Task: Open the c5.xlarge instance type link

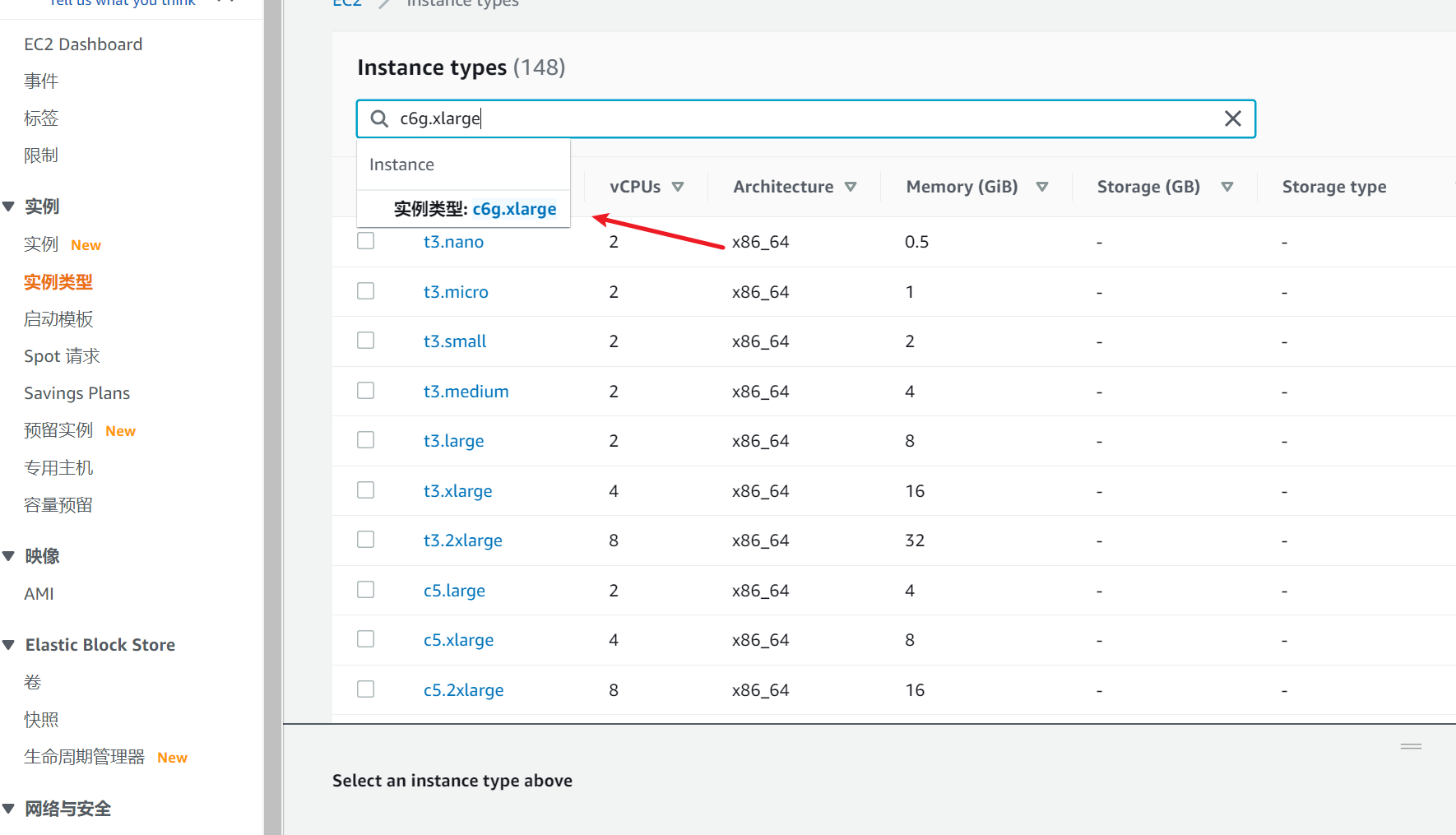Action: click(458, 640)
